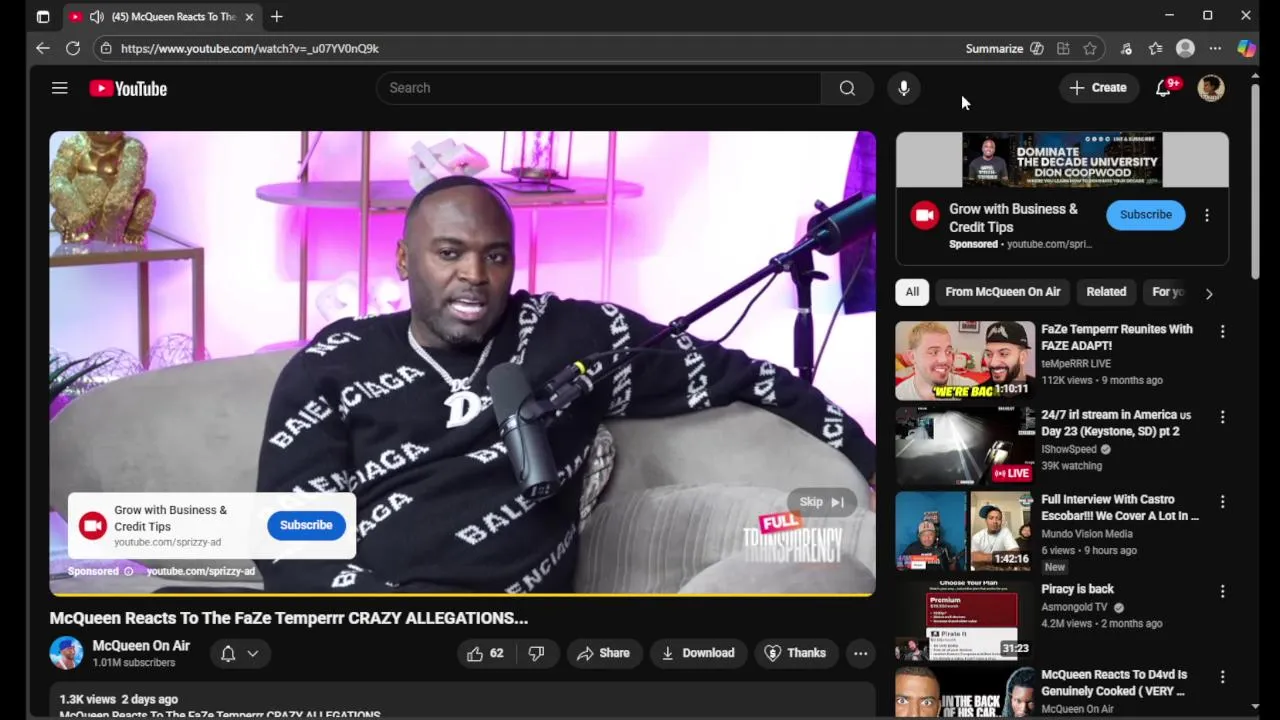The height and width of the screenshot is (720, 1280).
Task: Open tab actions menu icon
Action: coord(43,17)
